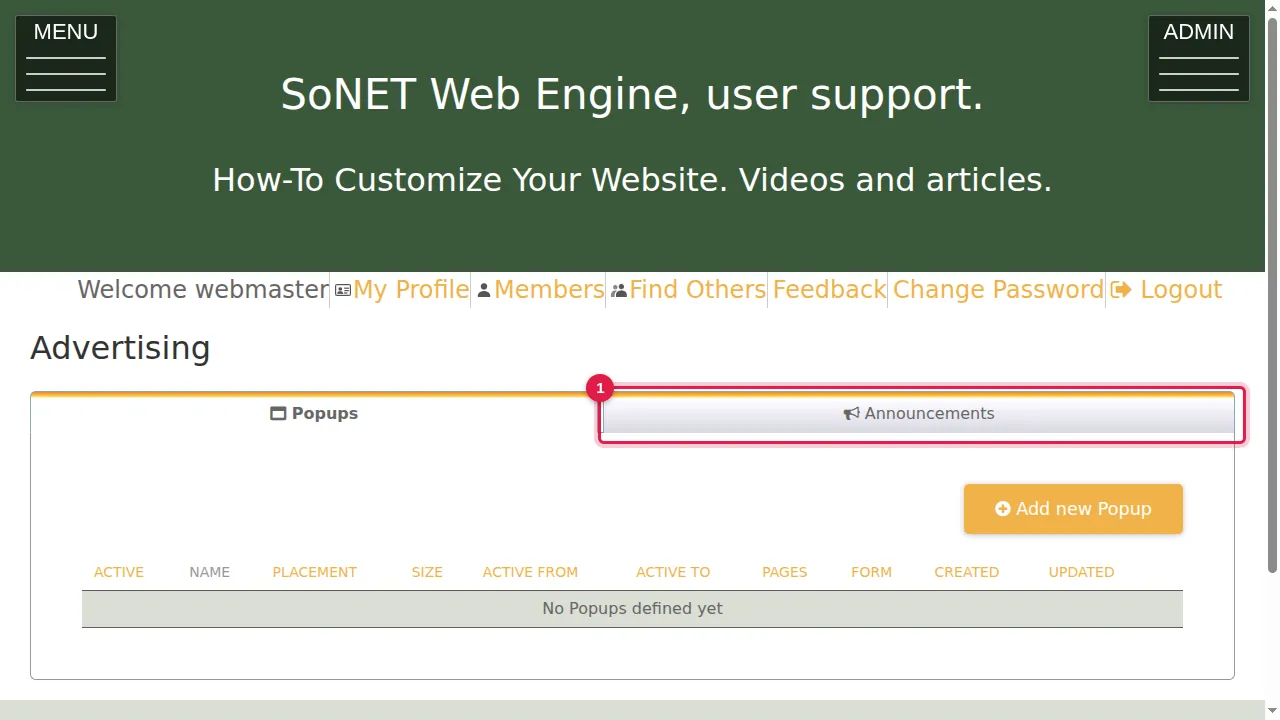1280x720 pixels.
Task: Click the 'Welcome webmaster' text
Action: pos(203,290)
